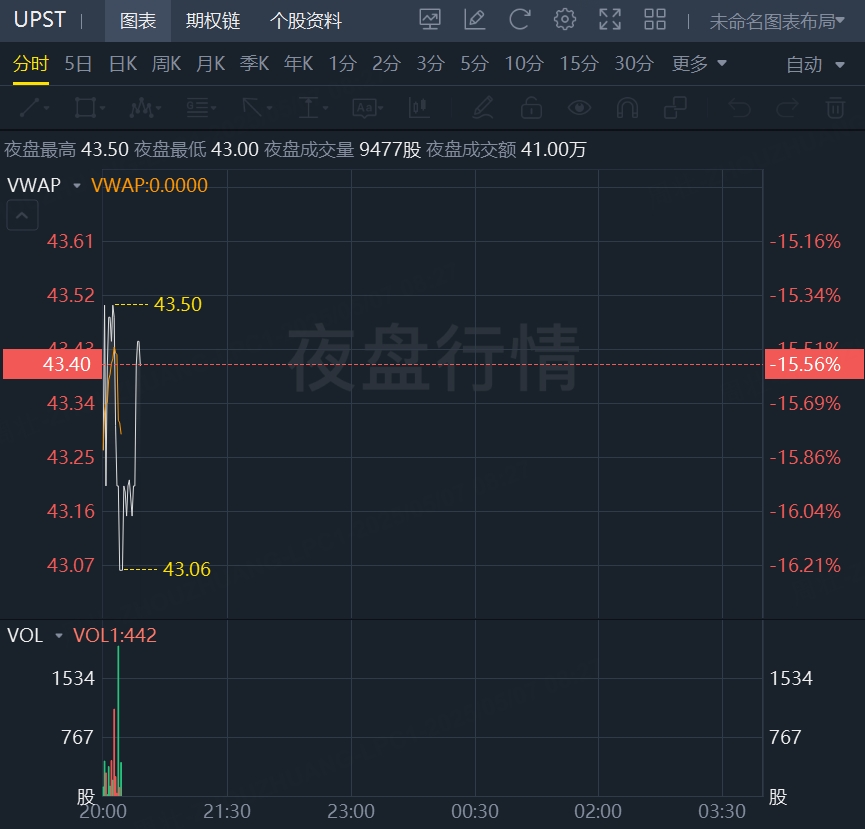
Task: Select the 5日 timeframe
Action: tap(78, 63)
